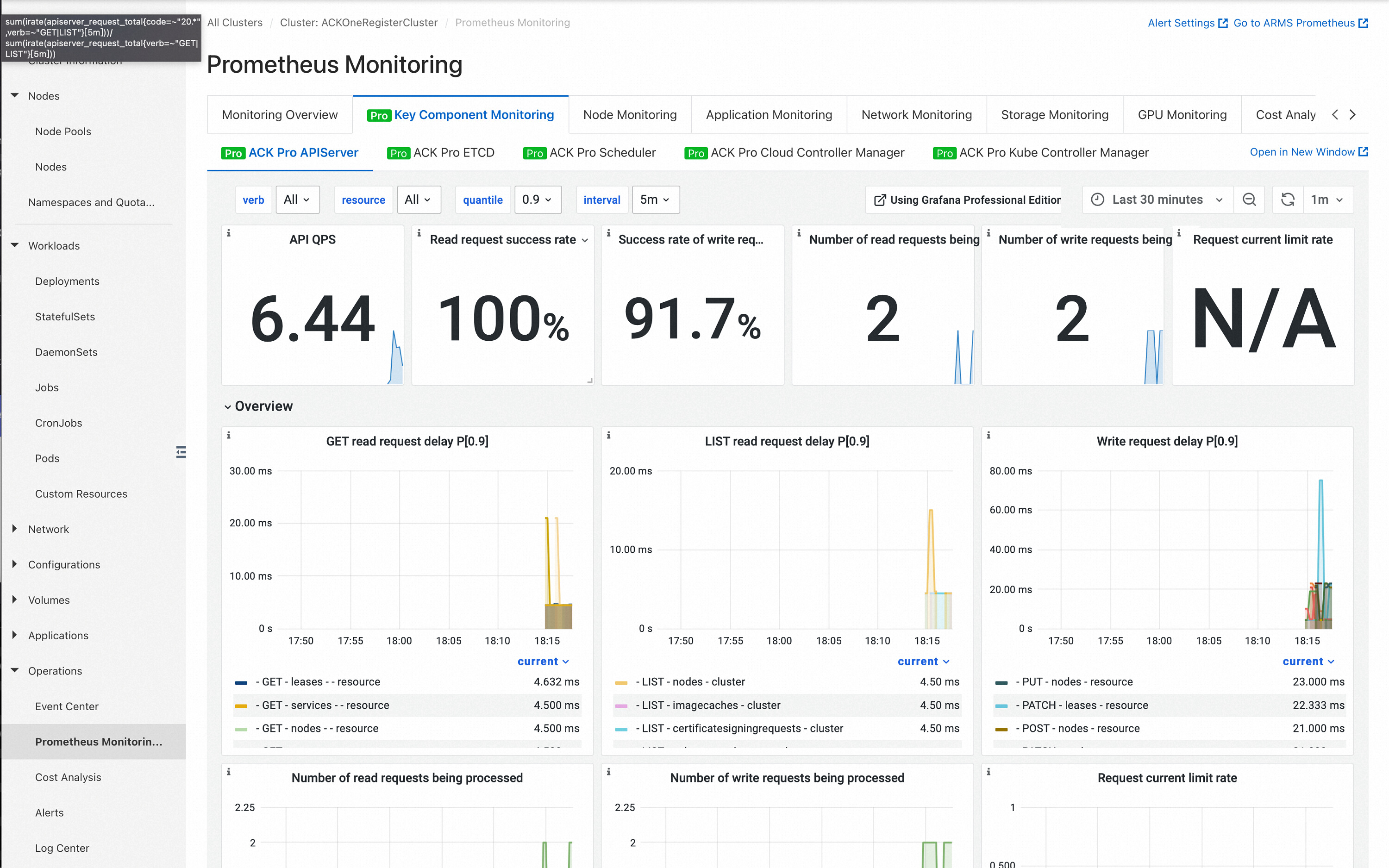Viewport: 1389px width, 868px height.
Task: Select the ACK Pro Kube Controller Manager sub-tab
Action: pyautogui.click(x=1041, y=153)
